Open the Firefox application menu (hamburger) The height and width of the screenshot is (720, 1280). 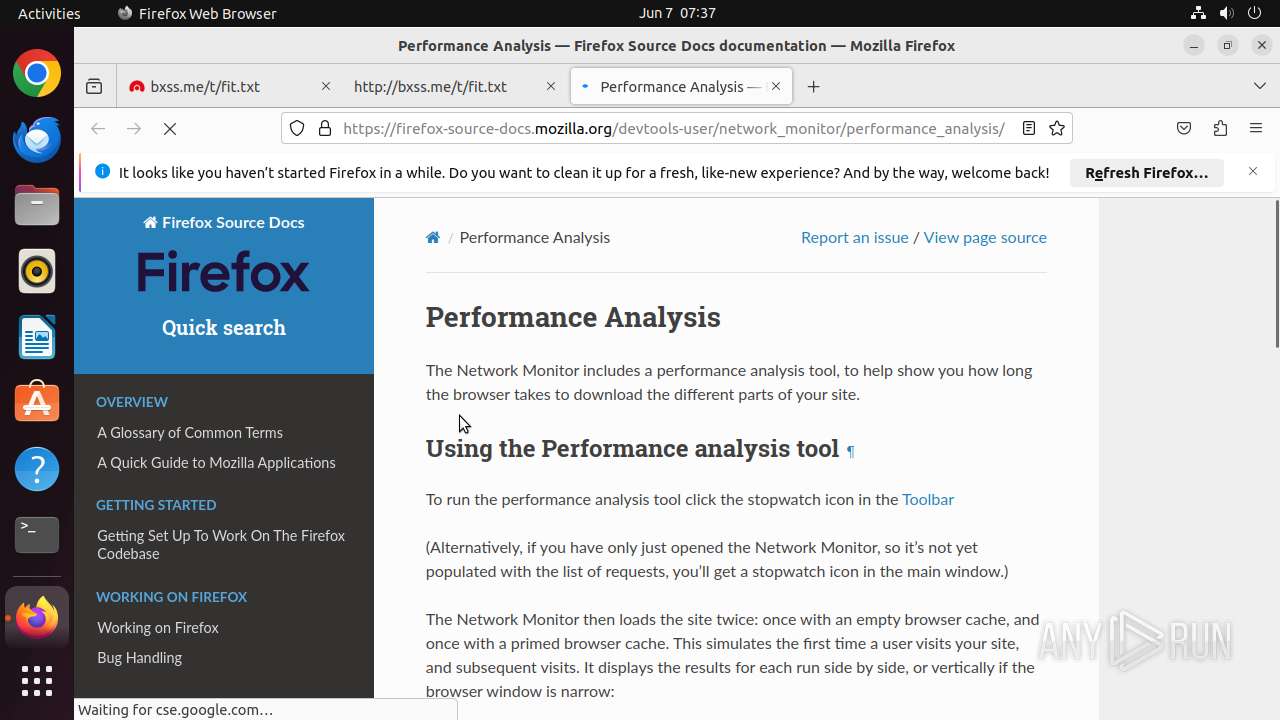click(x=1256, y=128)
